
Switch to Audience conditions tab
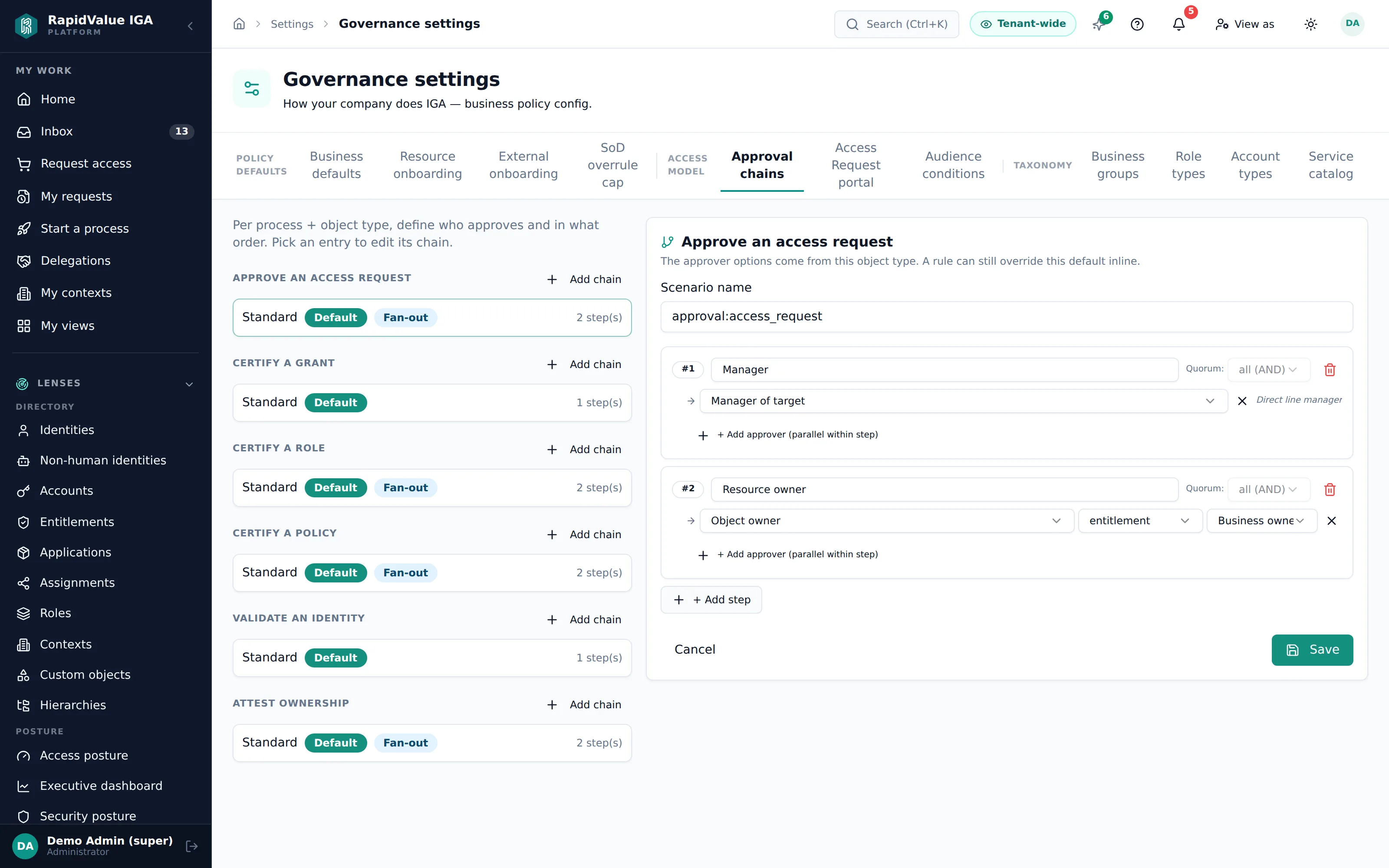coord(953,165)
